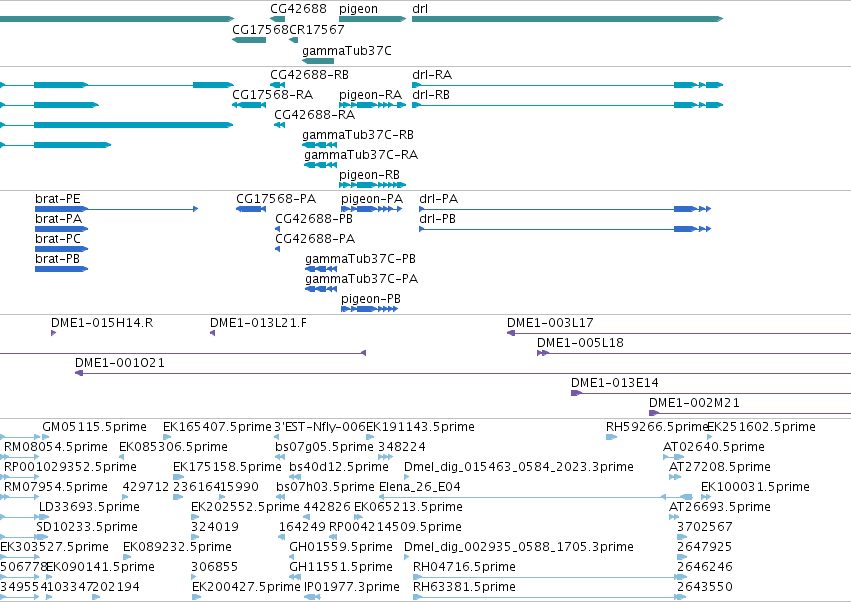Open the EK191143.5prime EST label
851x602 pixels.
click(421, 428)
